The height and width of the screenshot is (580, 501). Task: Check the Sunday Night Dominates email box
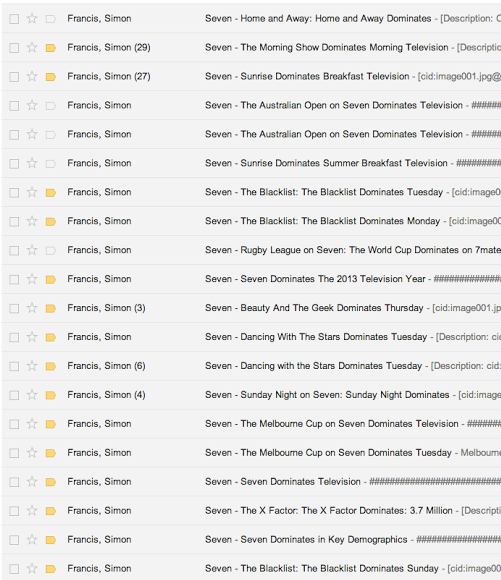14,395
